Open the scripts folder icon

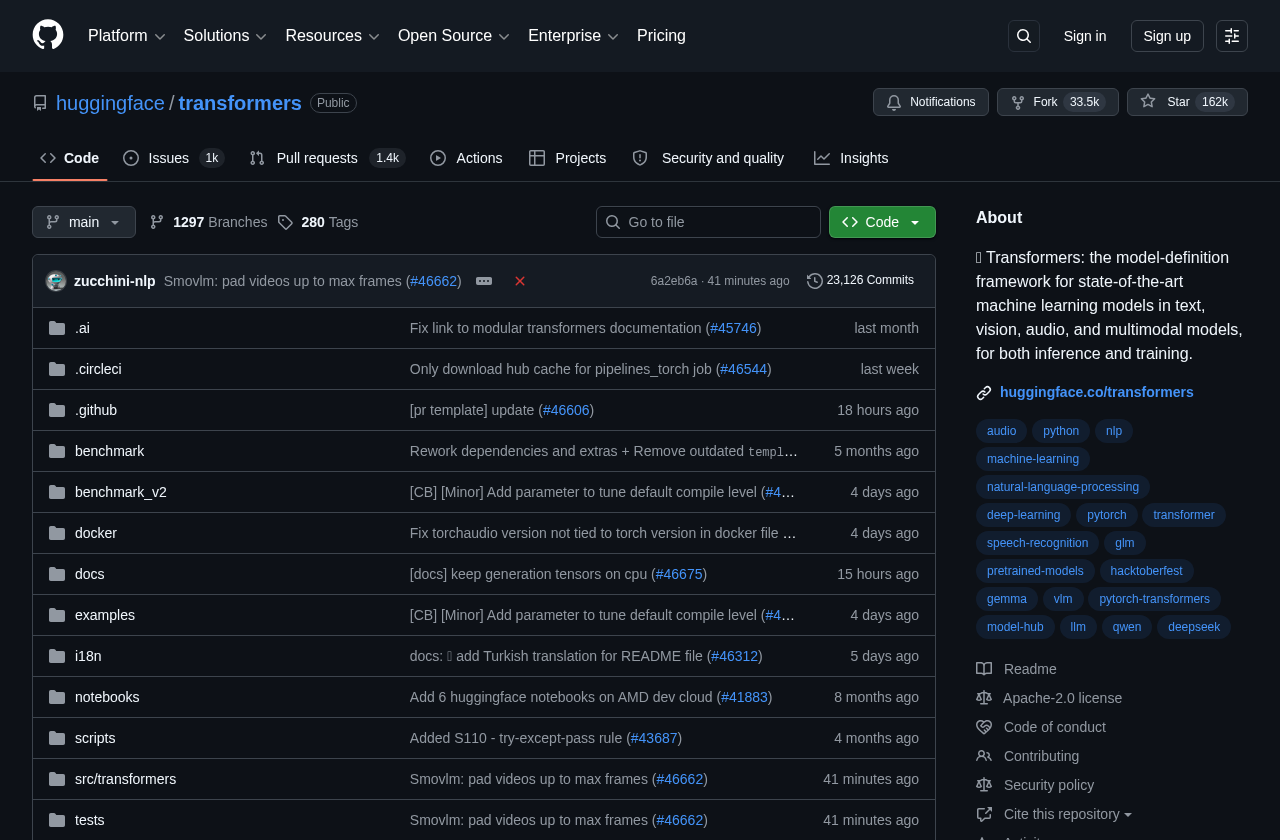pos(57,738)
